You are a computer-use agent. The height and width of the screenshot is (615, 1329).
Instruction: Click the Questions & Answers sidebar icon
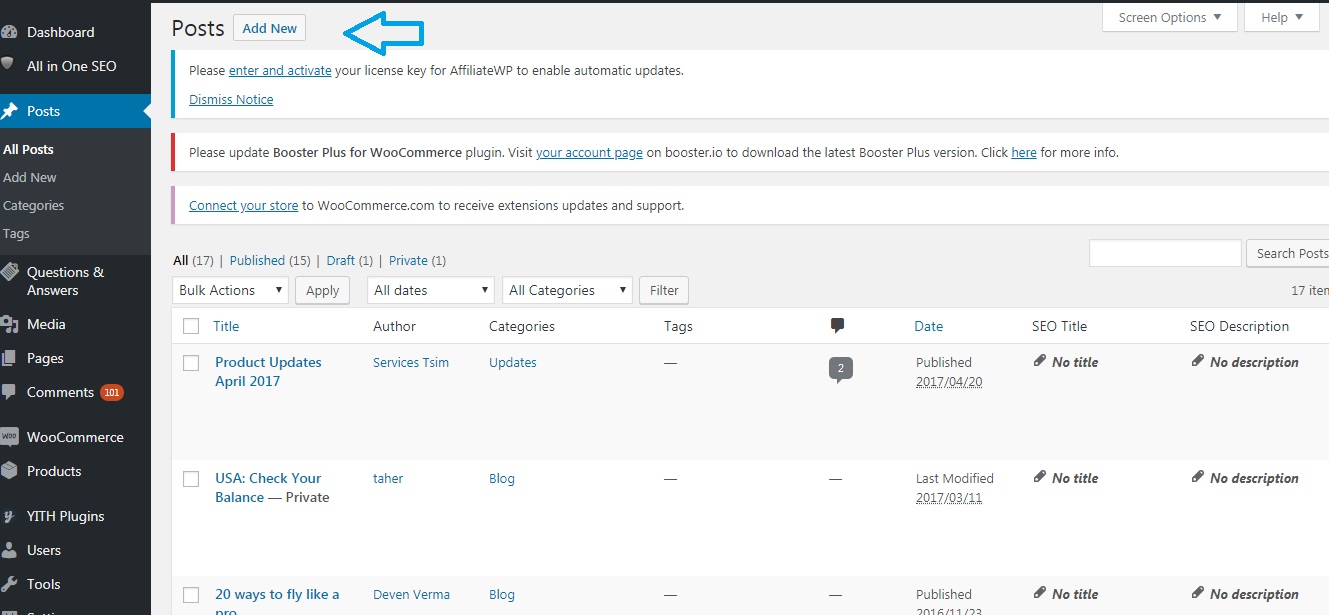point(9,272)
